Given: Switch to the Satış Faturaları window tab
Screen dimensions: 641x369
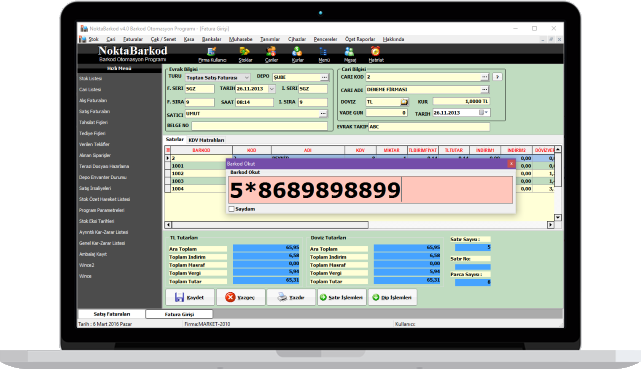Looking at the screenshot, I should click(112, 314).
